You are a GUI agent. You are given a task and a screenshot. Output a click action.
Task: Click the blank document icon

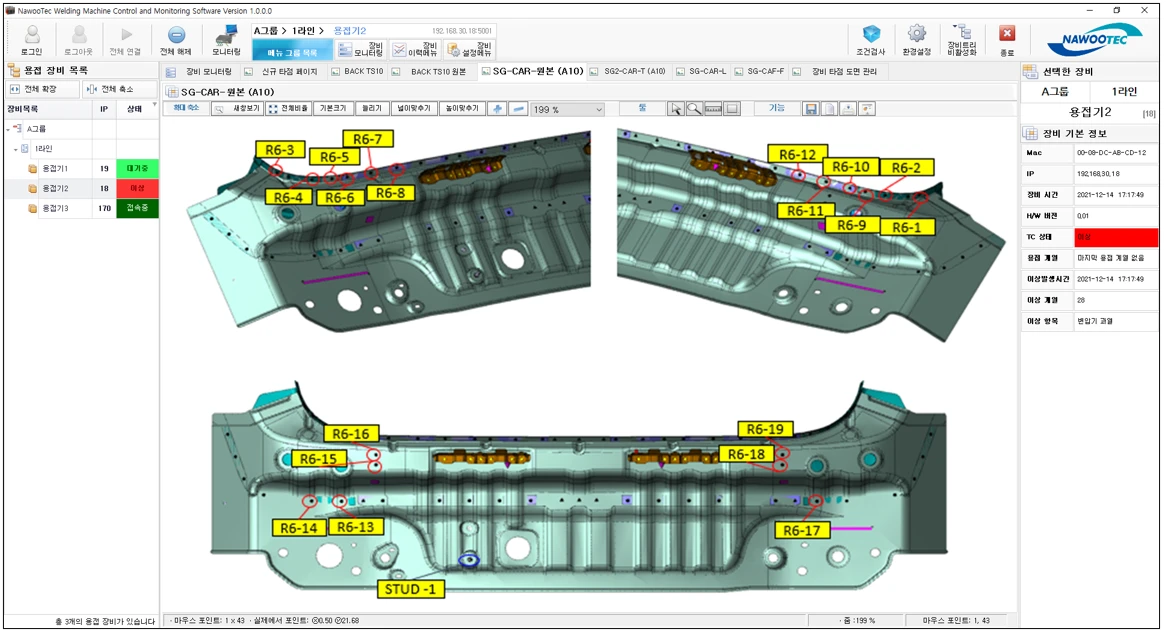point(829,109)
